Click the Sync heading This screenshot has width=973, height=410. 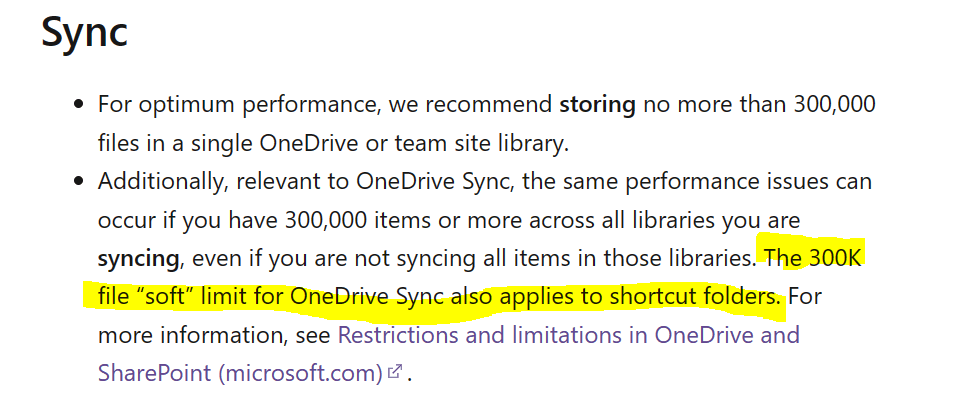click(x=84, y=32)
